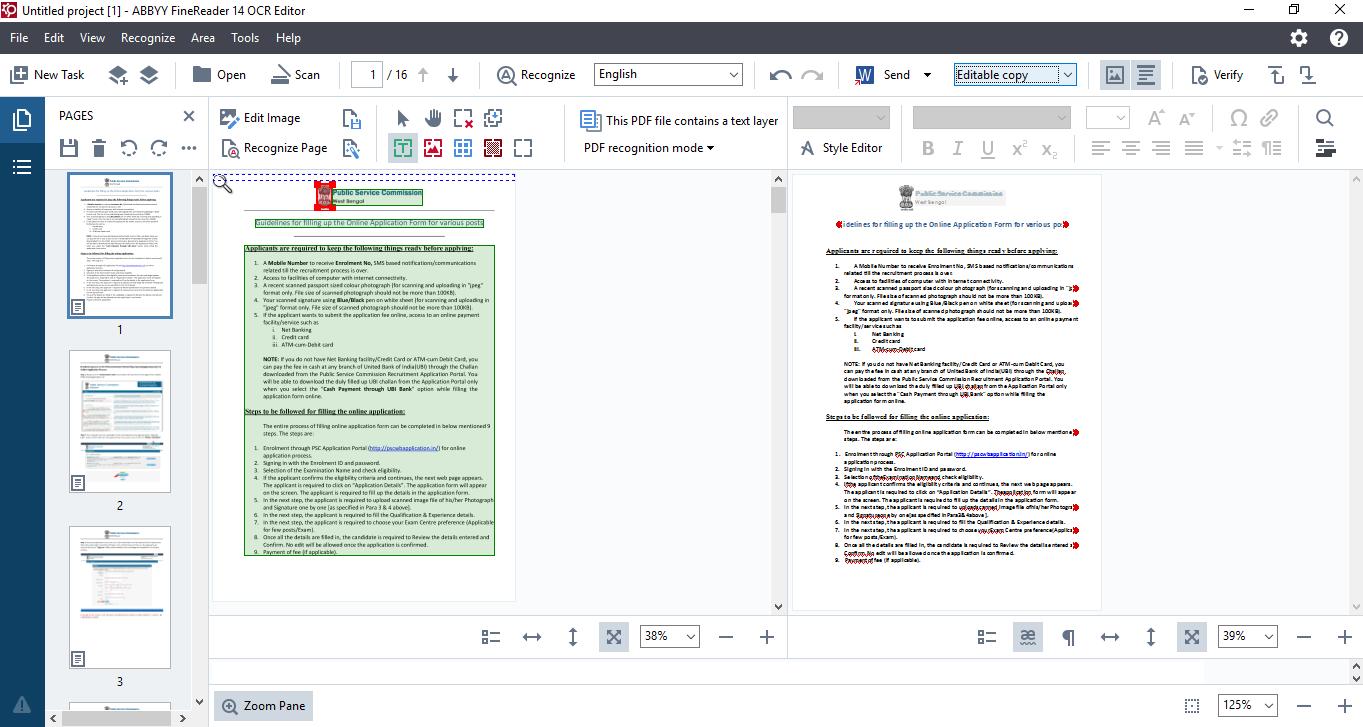The image size is (1363, 727).
Task: Click the image pane vertical scrollbar
Action: [779, 390]
